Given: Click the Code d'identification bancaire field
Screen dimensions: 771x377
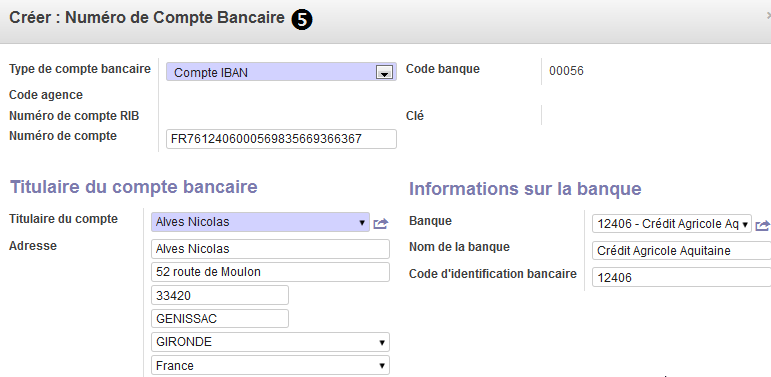Looking at the screenshot, I should pos(682,278).
